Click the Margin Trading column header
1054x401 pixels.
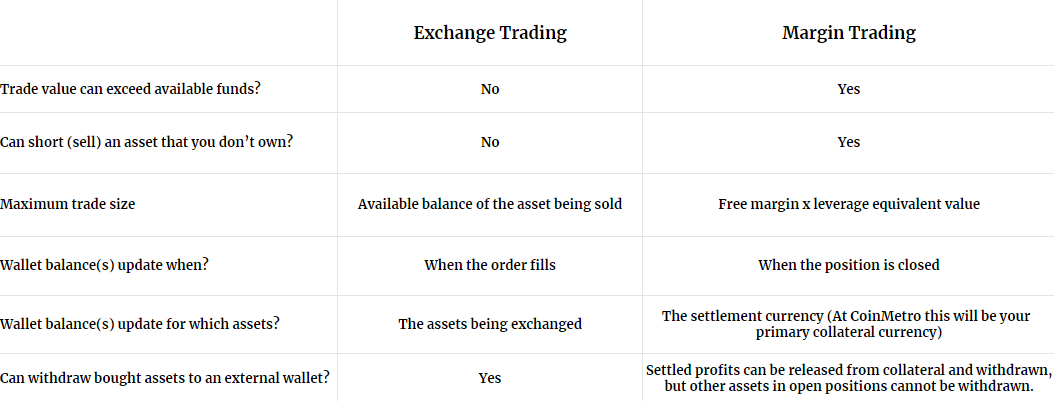(x=849, y=33)
